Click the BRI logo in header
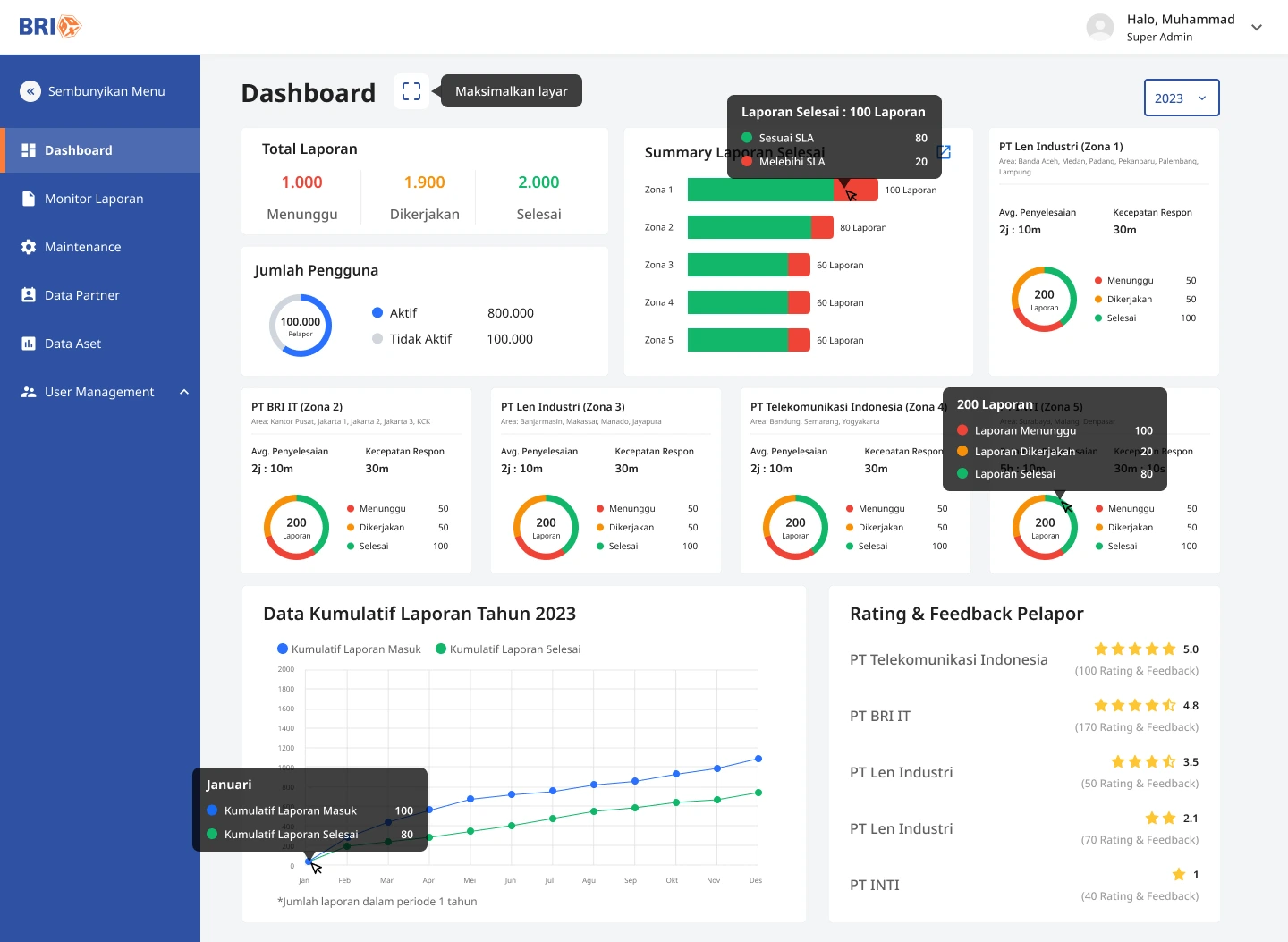 point(50,27)
